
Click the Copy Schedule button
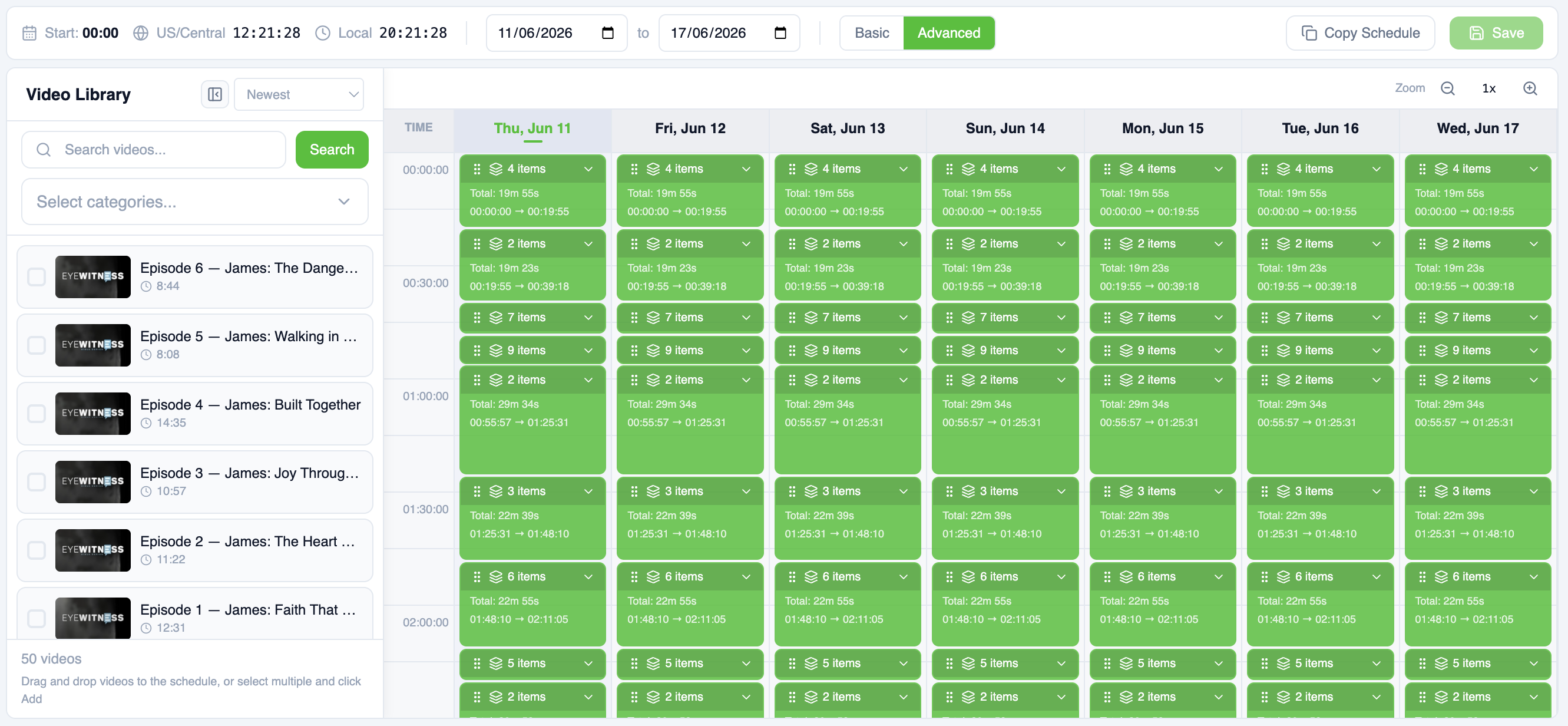tap(1361, 33)
